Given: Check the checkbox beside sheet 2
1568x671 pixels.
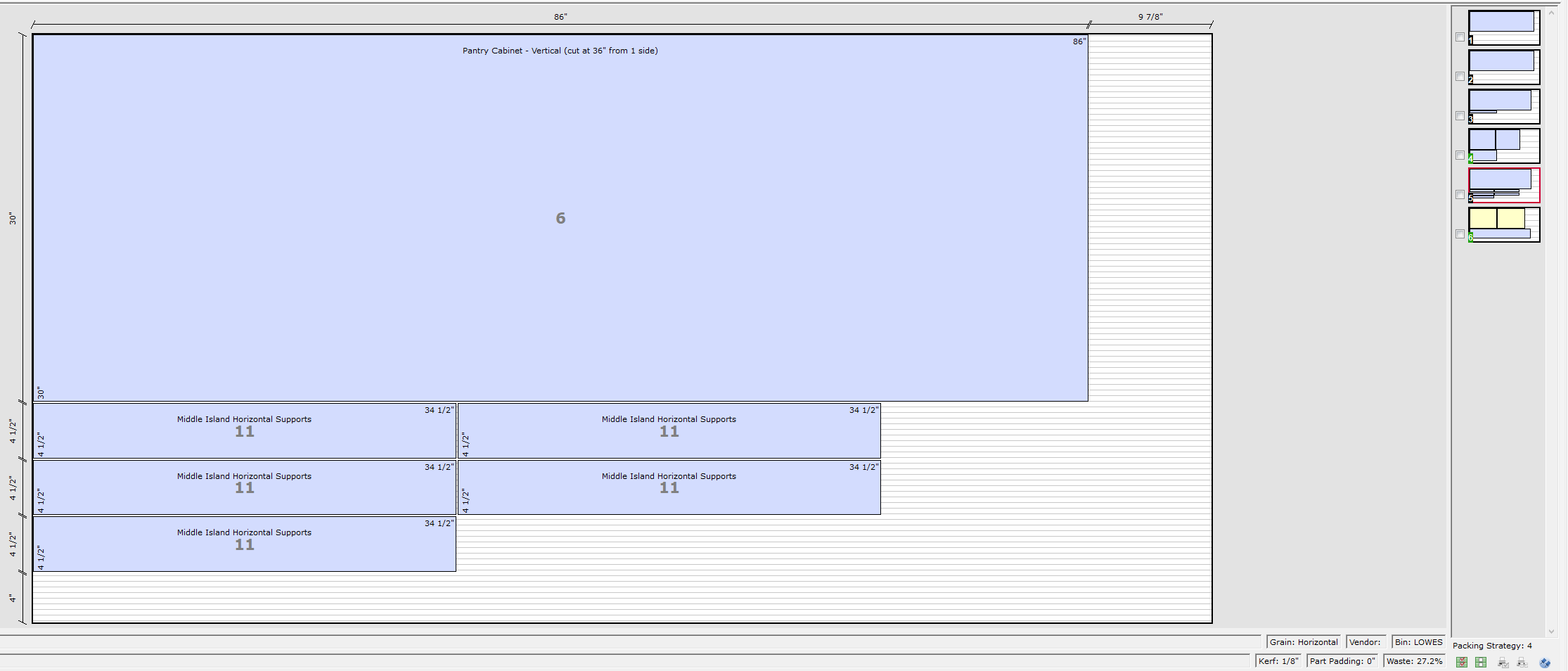Looking at the screenshot, I should coord(1460,77).
